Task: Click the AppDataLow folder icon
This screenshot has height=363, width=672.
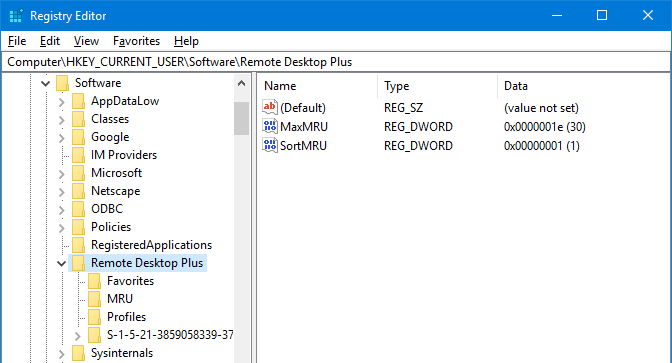Action: click(78, 101)
